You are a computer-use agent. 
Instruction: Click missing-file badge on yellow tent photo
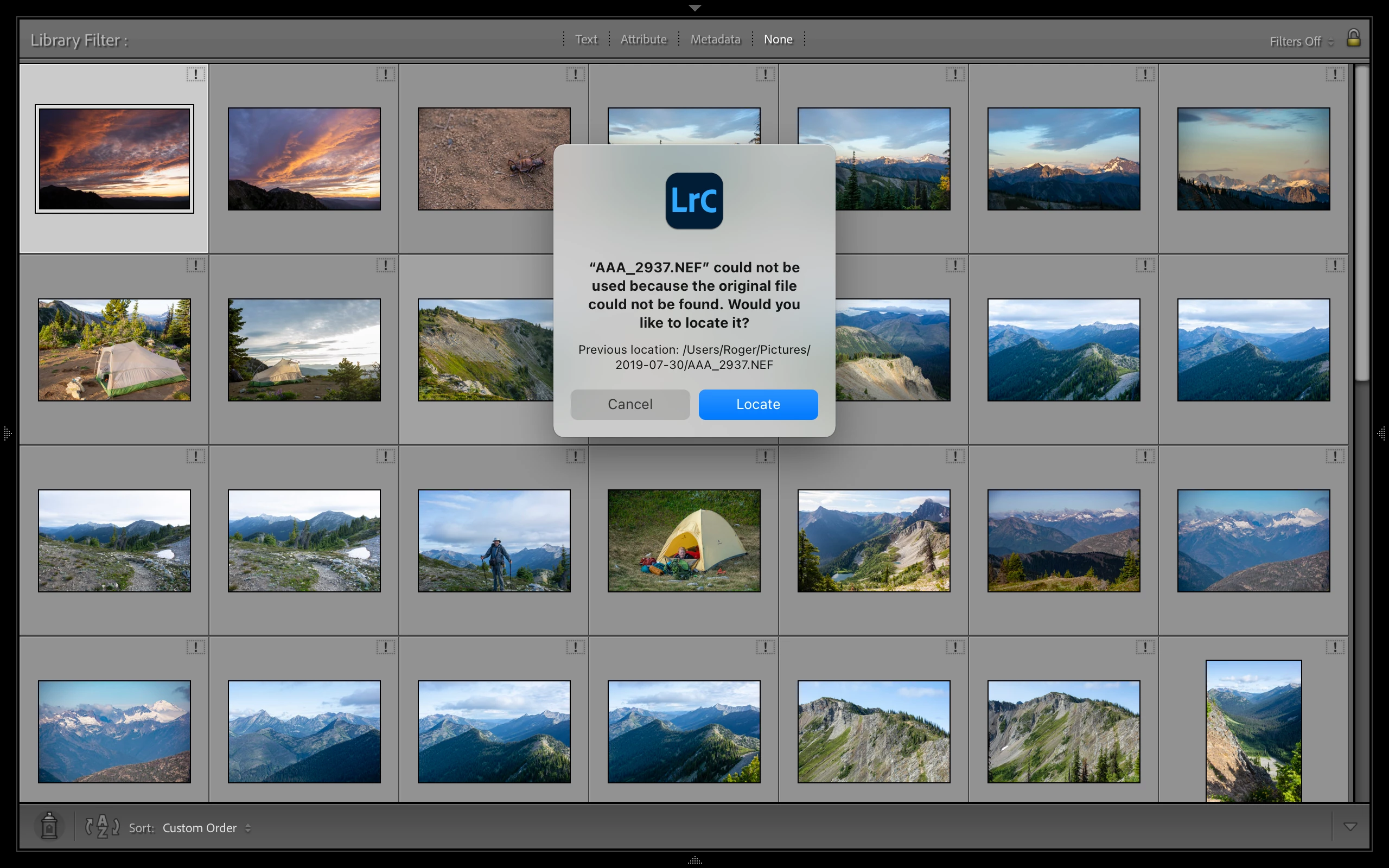(765, 456)
